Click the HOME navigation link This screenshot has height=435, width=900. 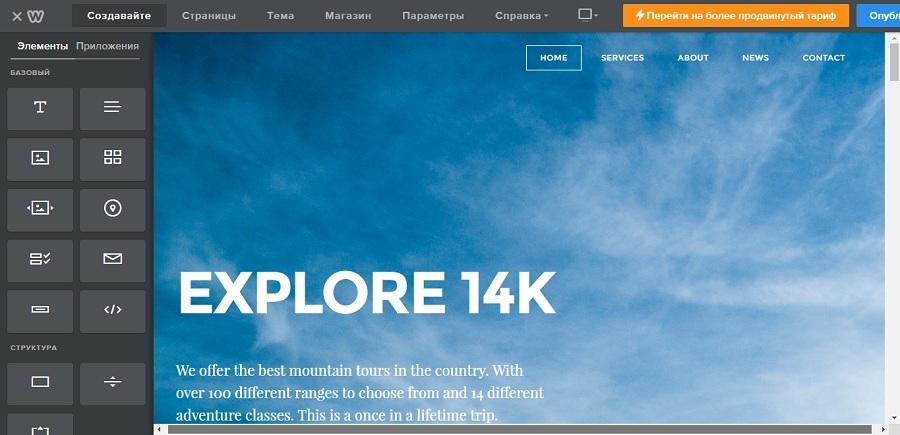coord(554,57)
